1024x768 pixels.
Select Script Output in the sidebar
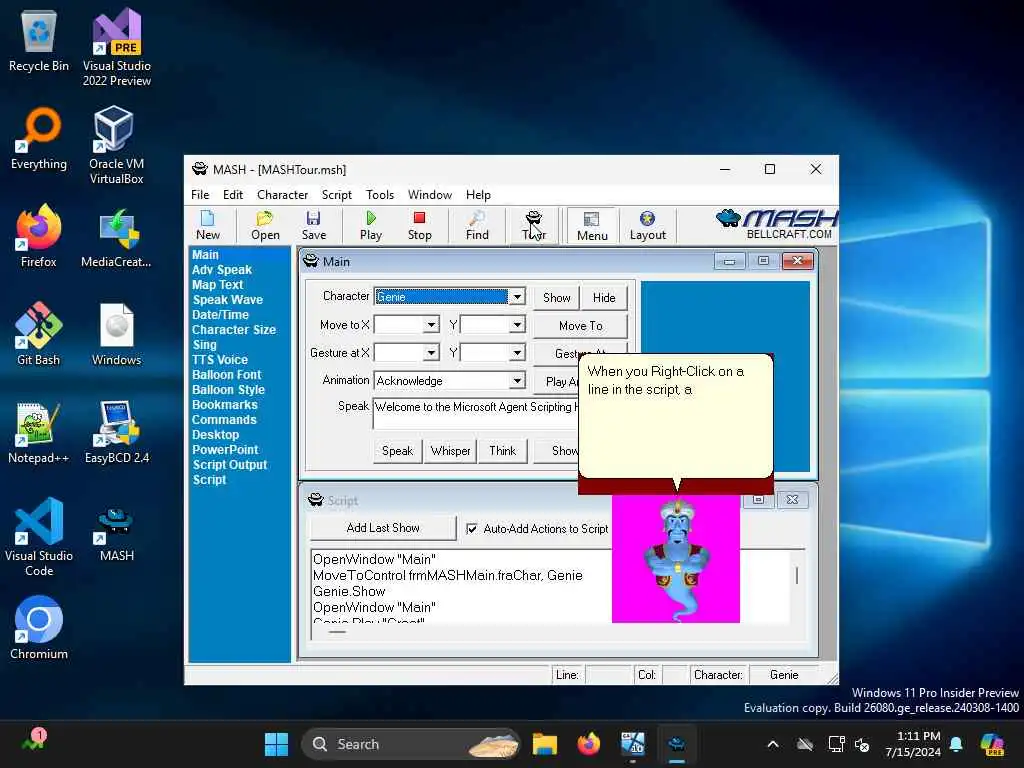coord(229,465)
